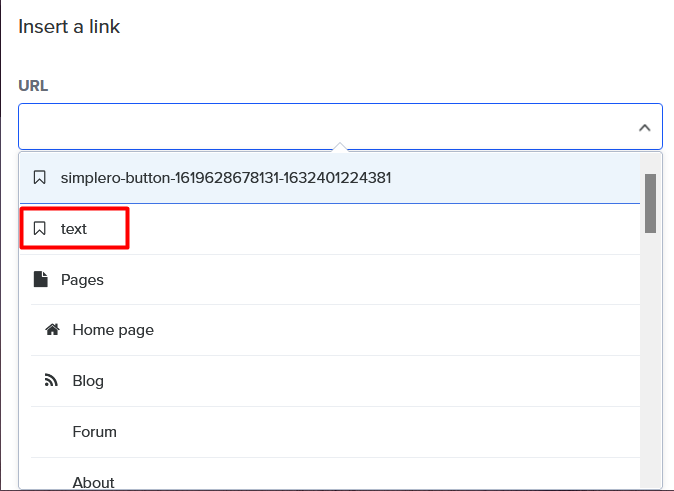Screen dimensions: 674x491
Task: Click the bookmark icon beside simplero-button anchor
Action: coord(40,178)
